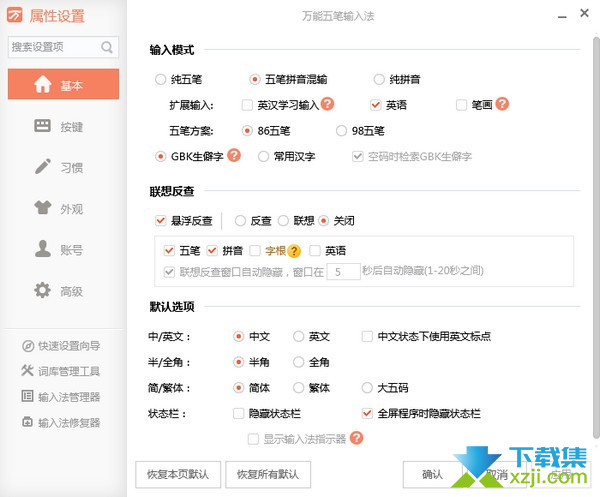Image resolution: width=600 pixels, height=497 pixels.
Task: Click the 确认 button
Action: tap(432, 474)
